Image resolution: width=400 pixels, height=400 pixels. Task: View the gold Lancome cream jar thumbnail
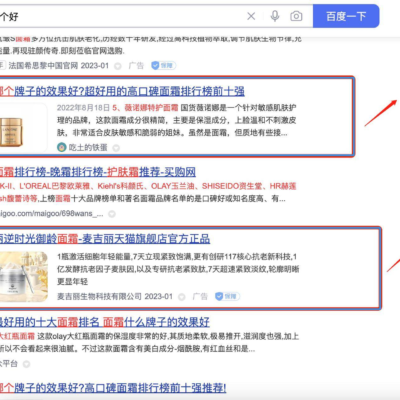click(x=11, y=132)
